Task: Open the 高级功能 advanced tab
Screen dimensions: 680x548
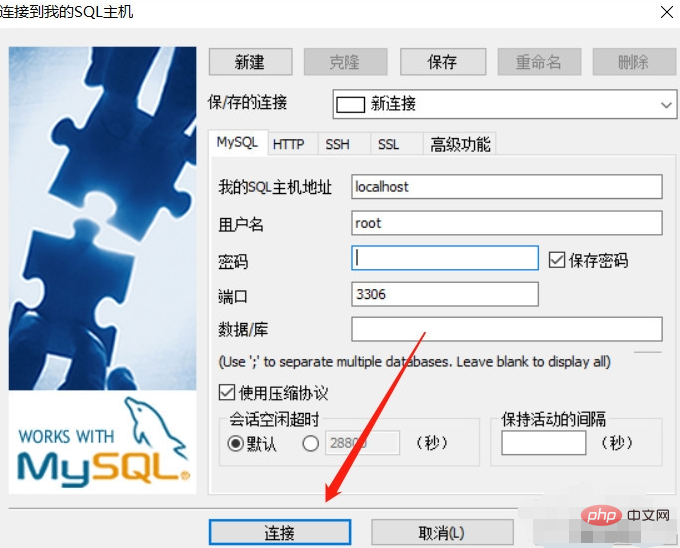Action: (x=460, y=144)
